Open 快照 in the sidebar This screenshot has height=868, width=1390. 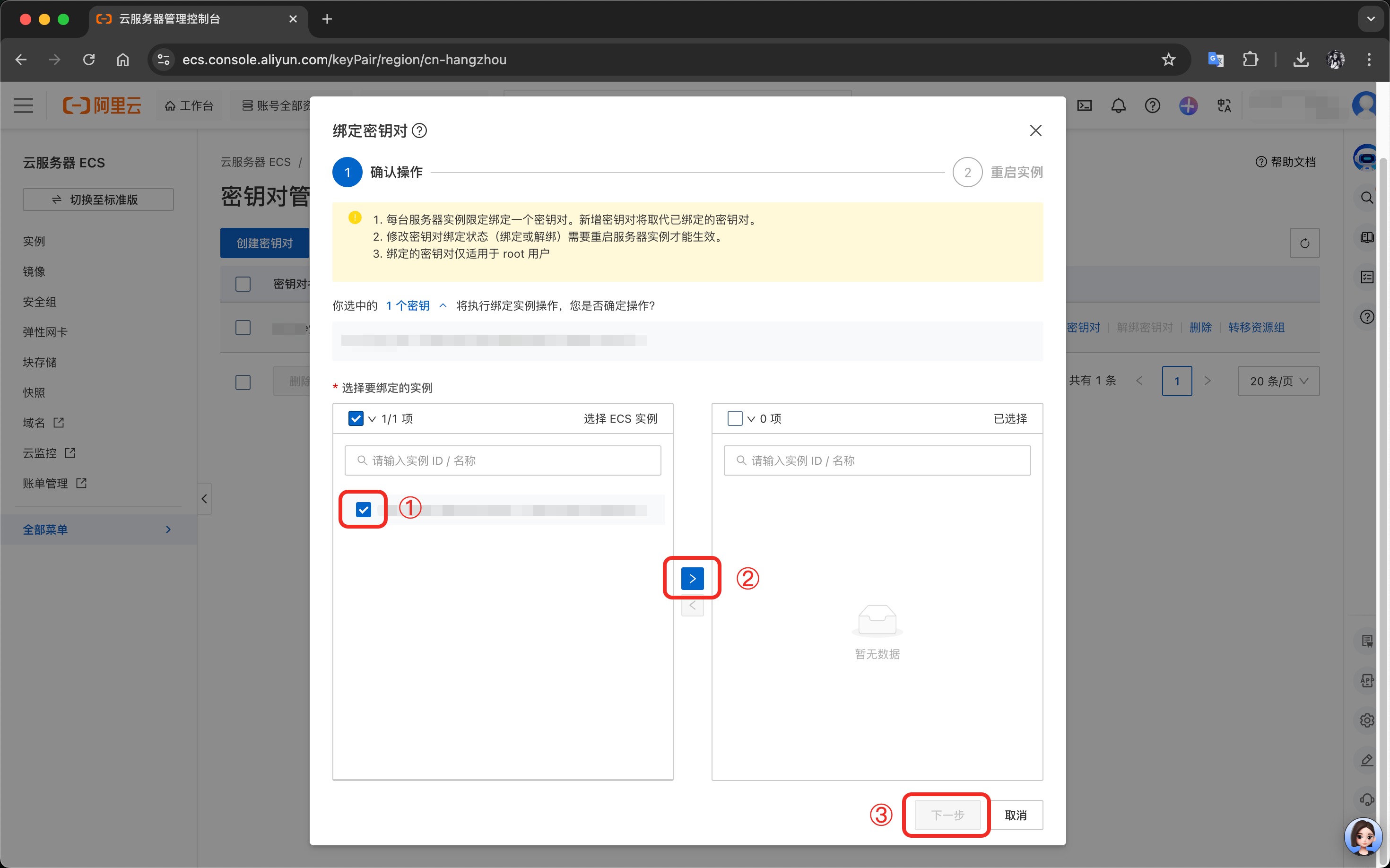coord(34,393)
